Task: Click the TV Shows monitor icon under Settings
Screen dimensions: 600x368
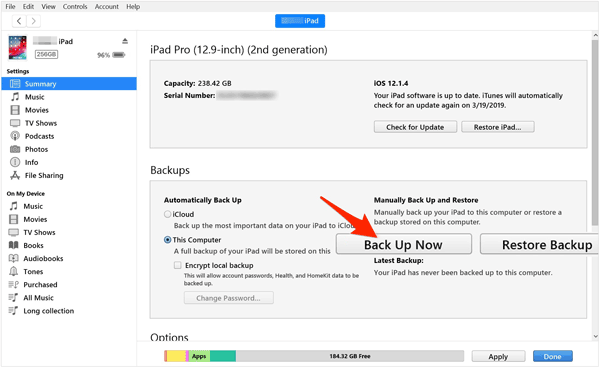Action: coord(15,123)
